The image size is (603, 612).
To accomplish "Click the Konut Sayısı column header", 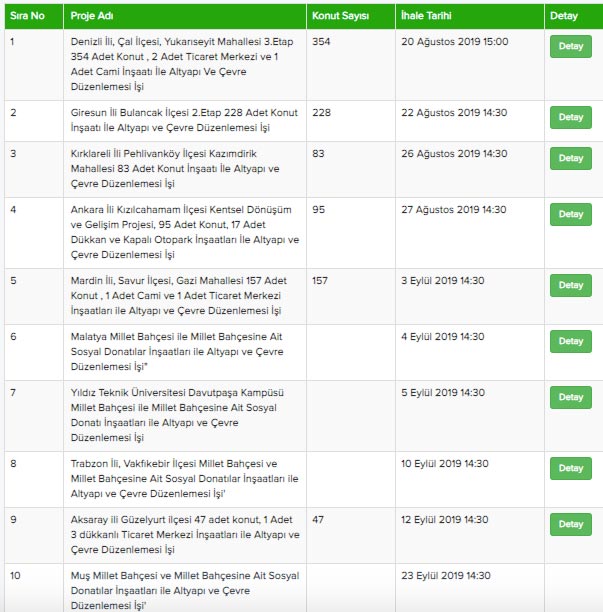I will pos(339,17).
